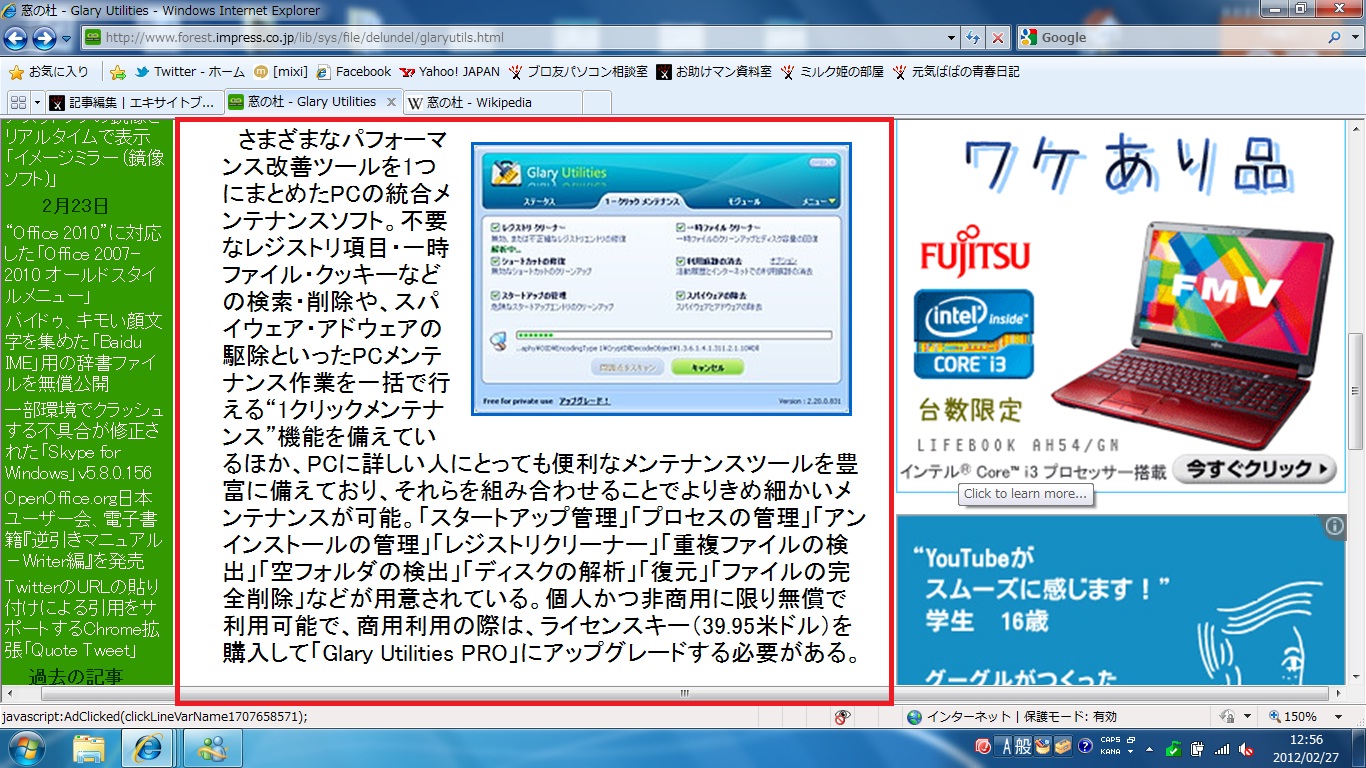Expand the privacy icon dropdown arrow
Image resolution: width=1366 pixels, height=768 pixels.
1247,717
